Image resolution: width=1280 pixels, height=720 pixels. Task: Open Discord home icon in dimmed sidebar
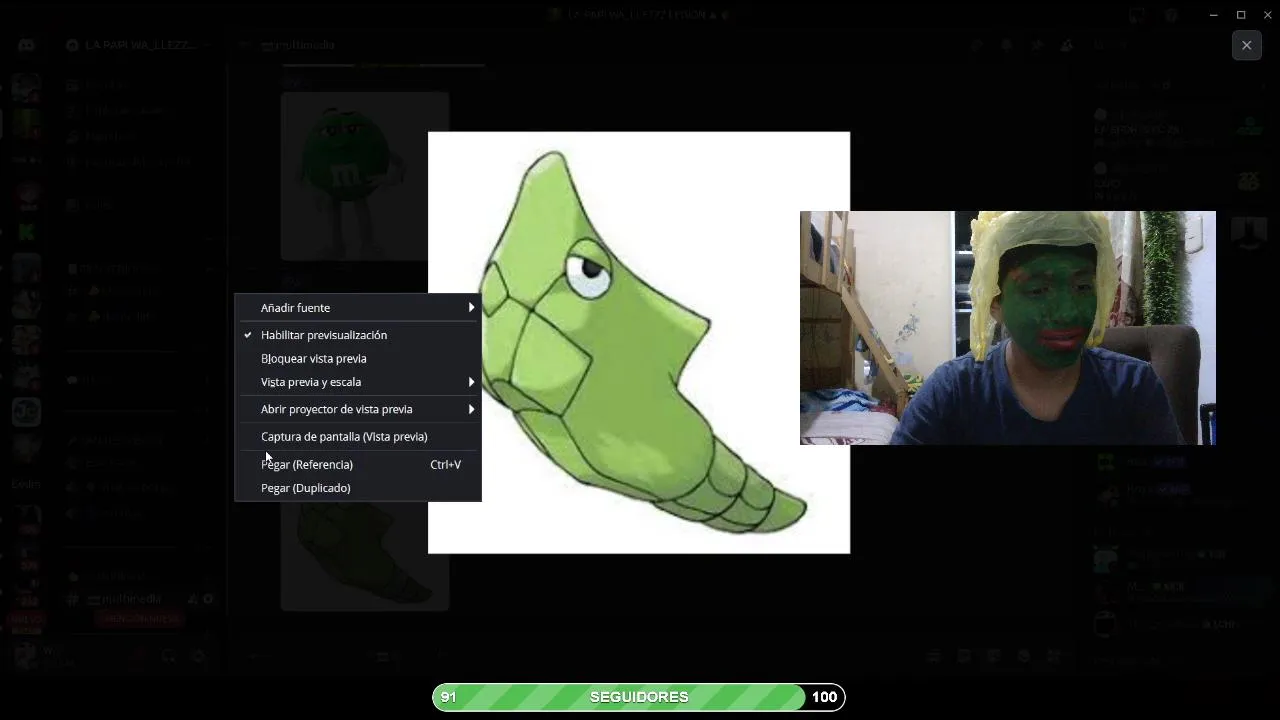(x=26, y=45)
